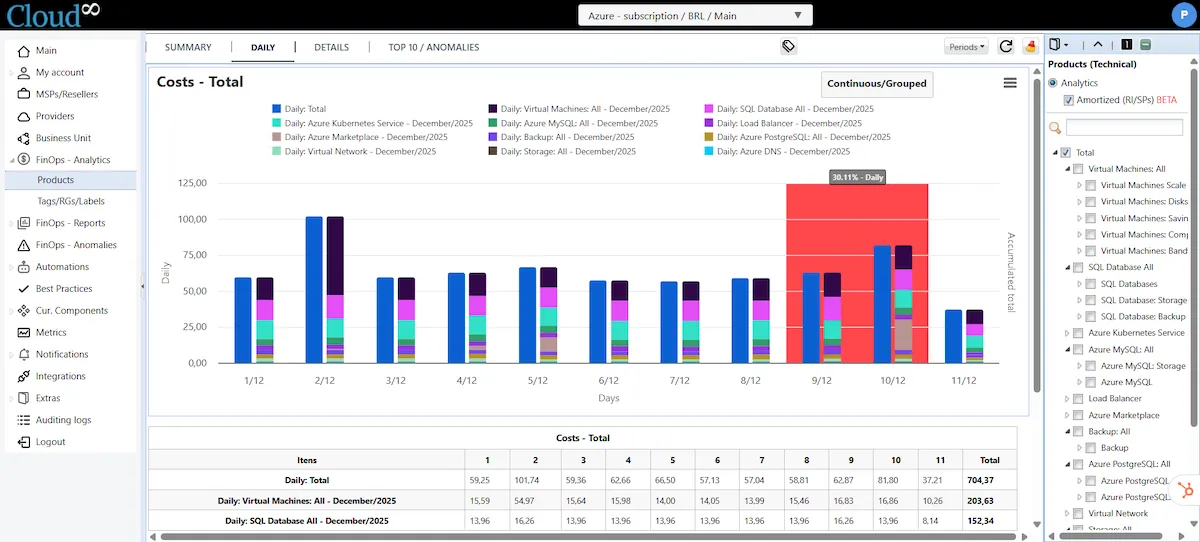Expand the Azure Kubernetes Service node
Image resolution: width=1200 pixels, height=542 pixels.
(1067, 333)
